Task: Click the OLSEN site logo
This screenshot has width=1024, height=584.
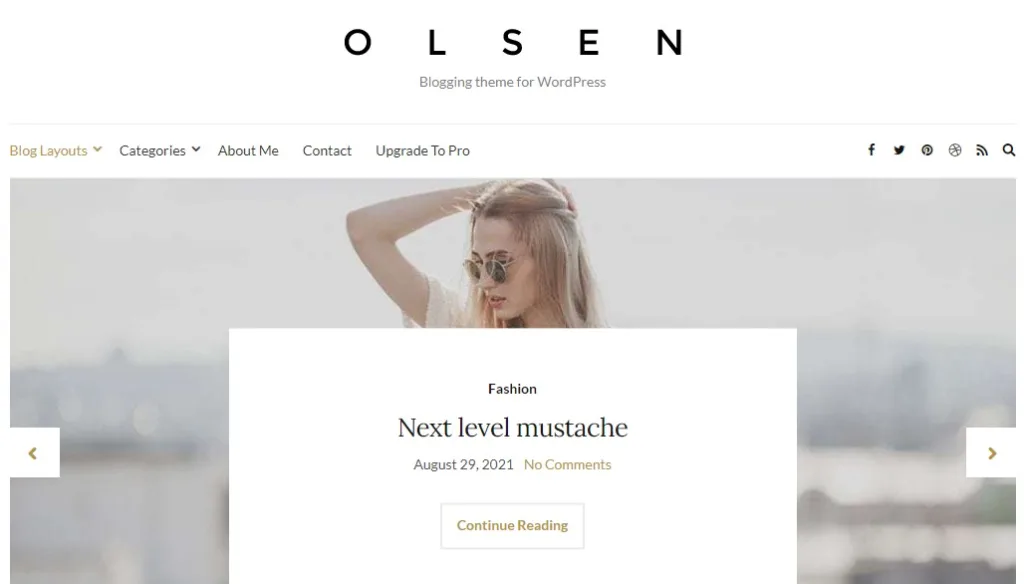Action: click(513, 42)
